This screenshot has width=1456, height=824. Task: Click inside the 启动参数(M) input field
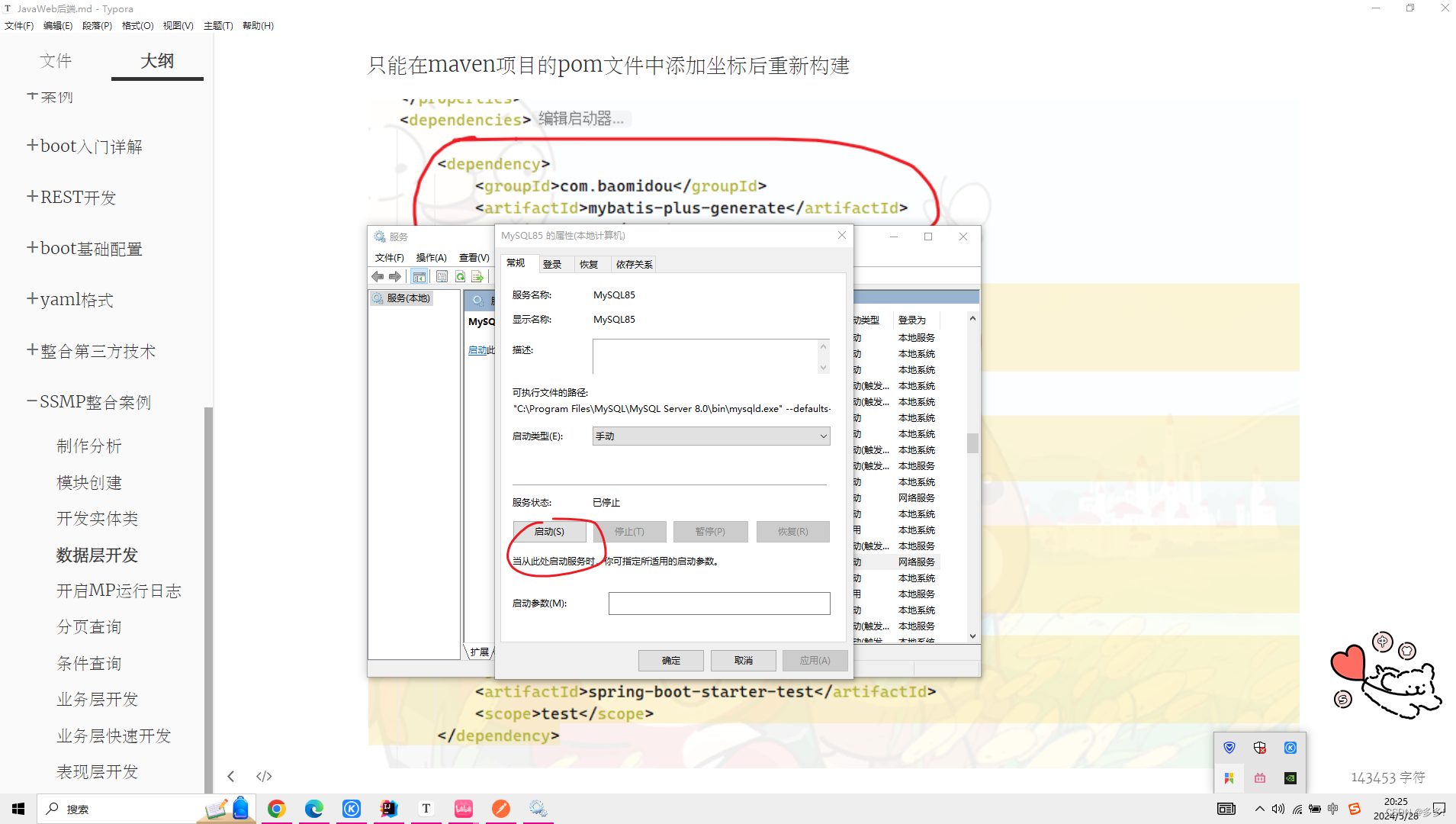718,603
